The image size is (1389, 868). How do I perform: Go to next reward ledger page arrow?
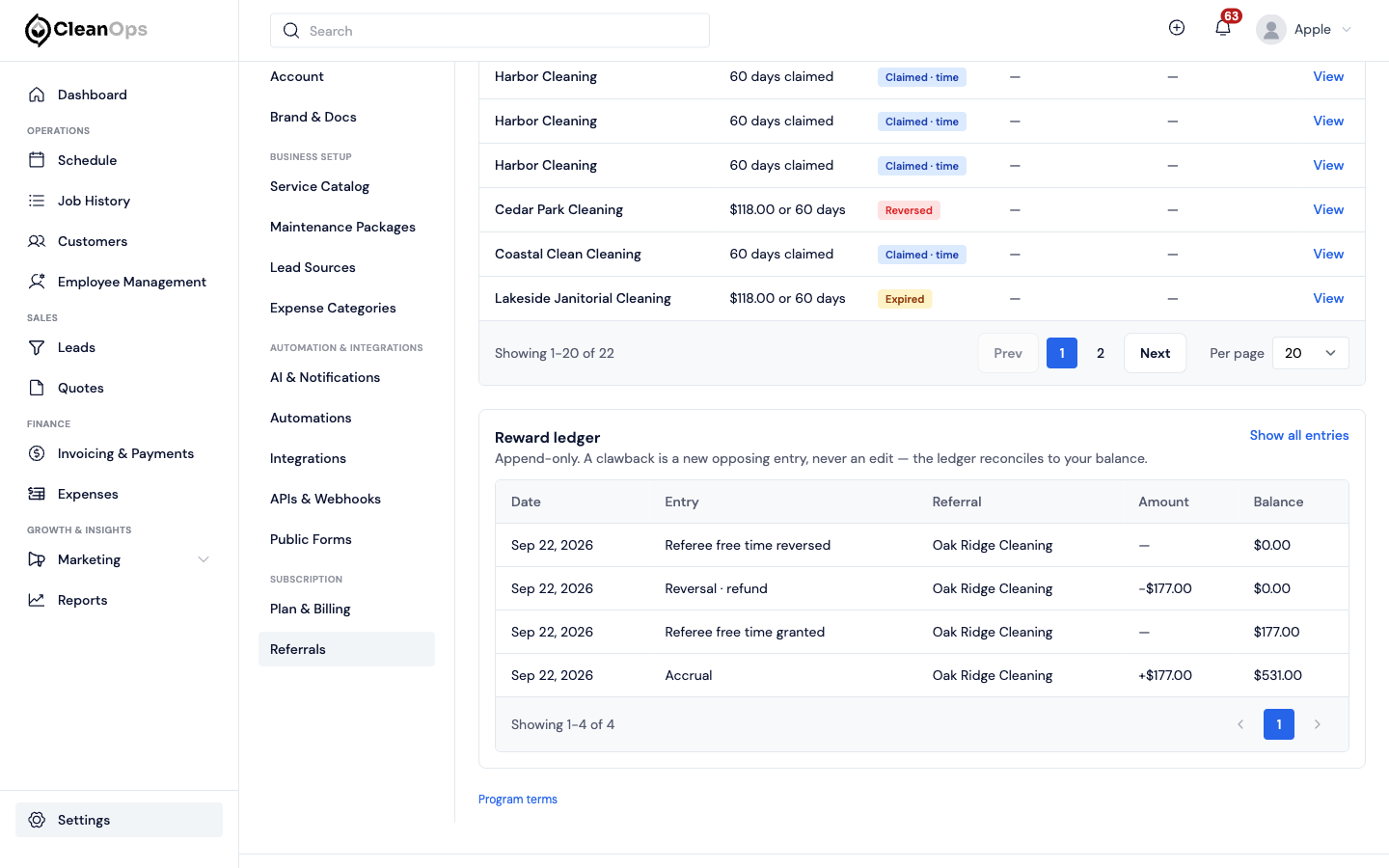[1318, 724]
